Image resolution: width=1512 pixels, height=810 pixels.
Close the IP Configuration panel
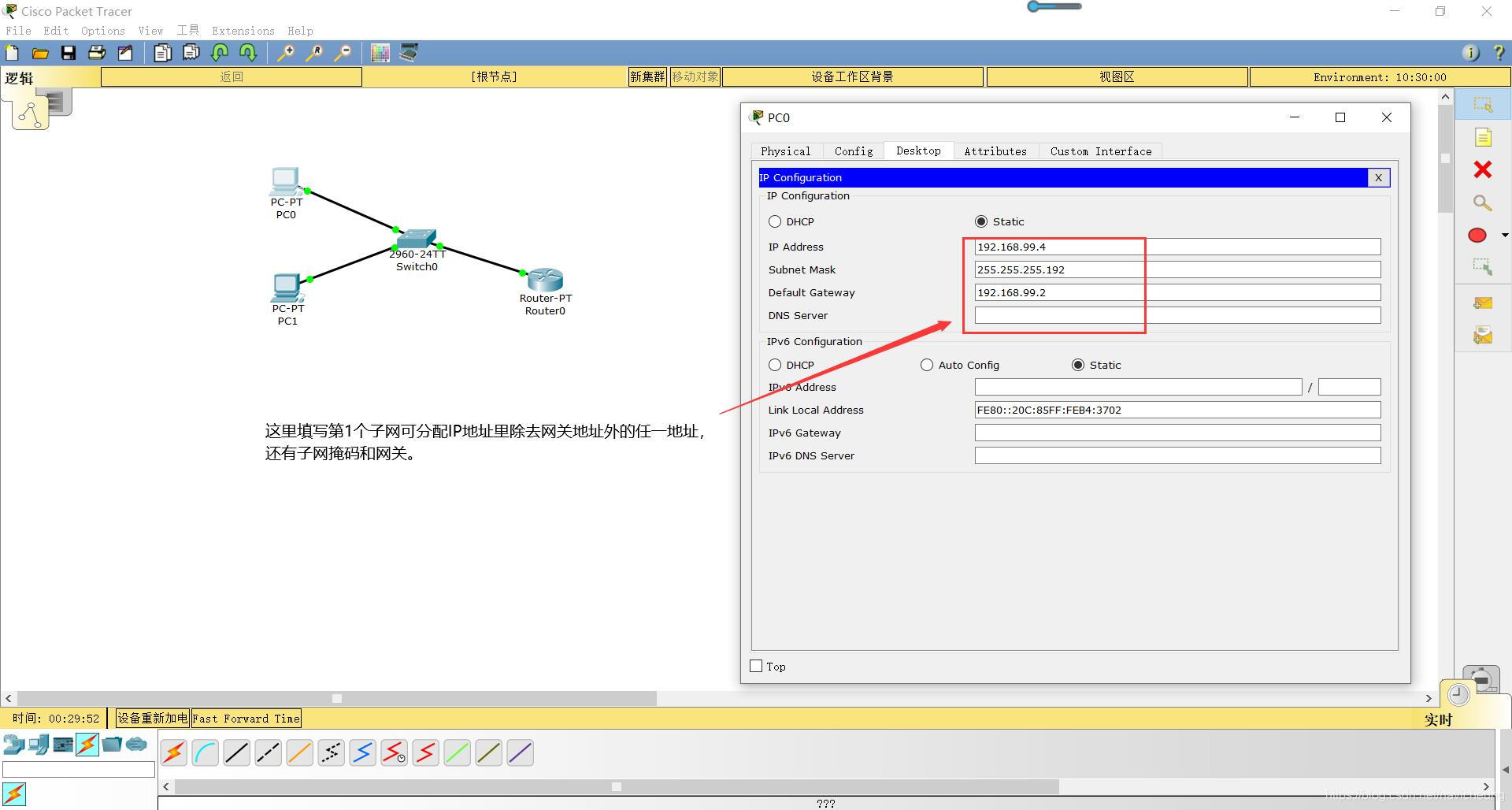click(1378, 177)
